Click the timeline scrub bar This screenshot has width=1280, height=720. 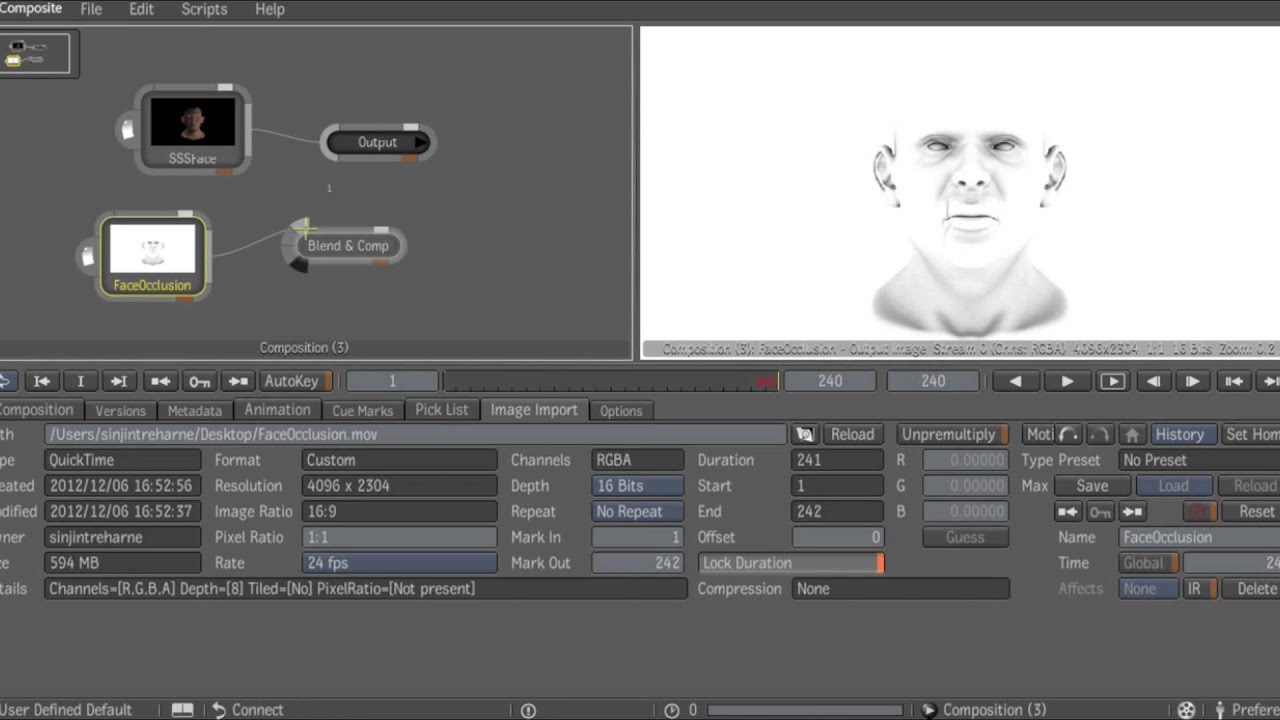pyautogui.click(x=610, y=381)
